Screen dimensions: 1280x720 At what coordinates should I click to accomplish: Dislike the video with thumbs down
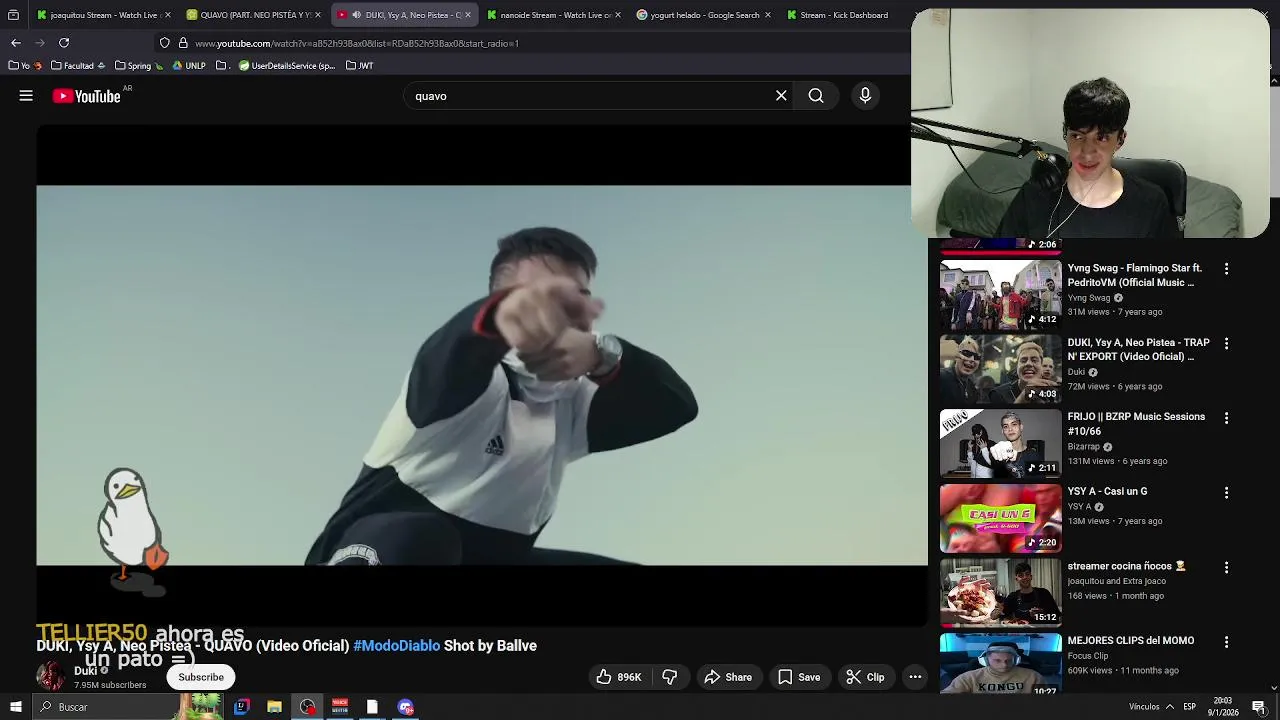tap(670, 677)
